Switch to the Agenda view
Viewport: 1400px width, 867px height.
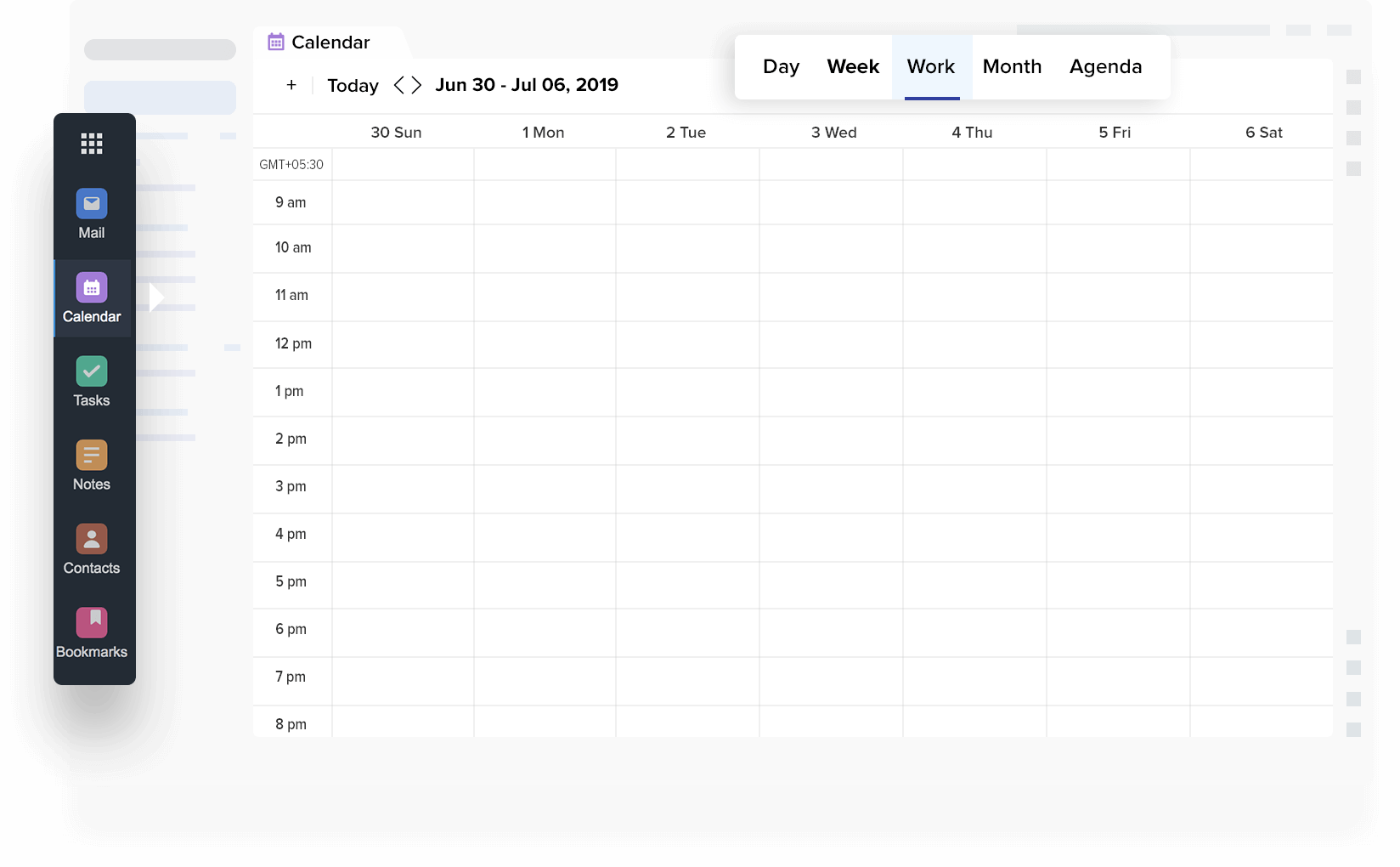(1105, 66)
